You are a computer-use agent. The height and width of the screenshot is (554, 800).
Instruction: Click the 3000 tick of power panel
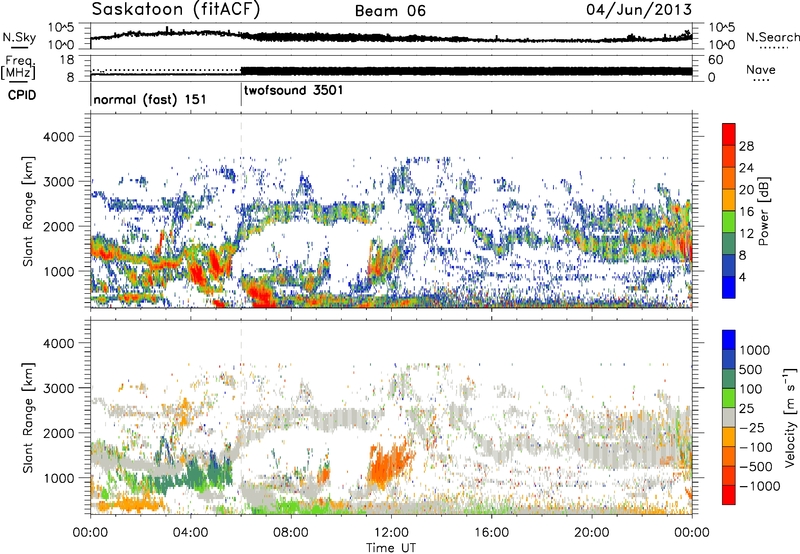click(x=58, y=182)
